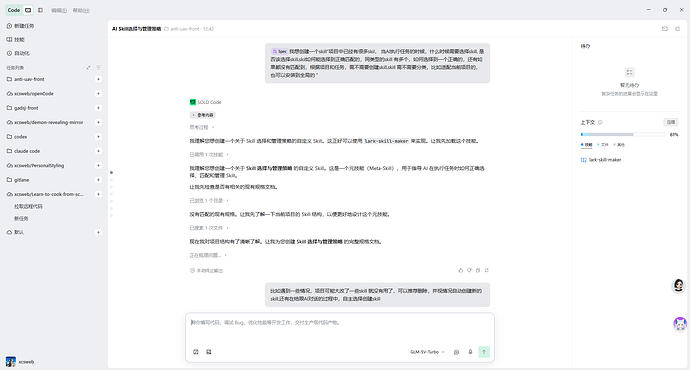Add a task to xcsweb/openCode
The image size is (690, 370).
coord(99,94)
